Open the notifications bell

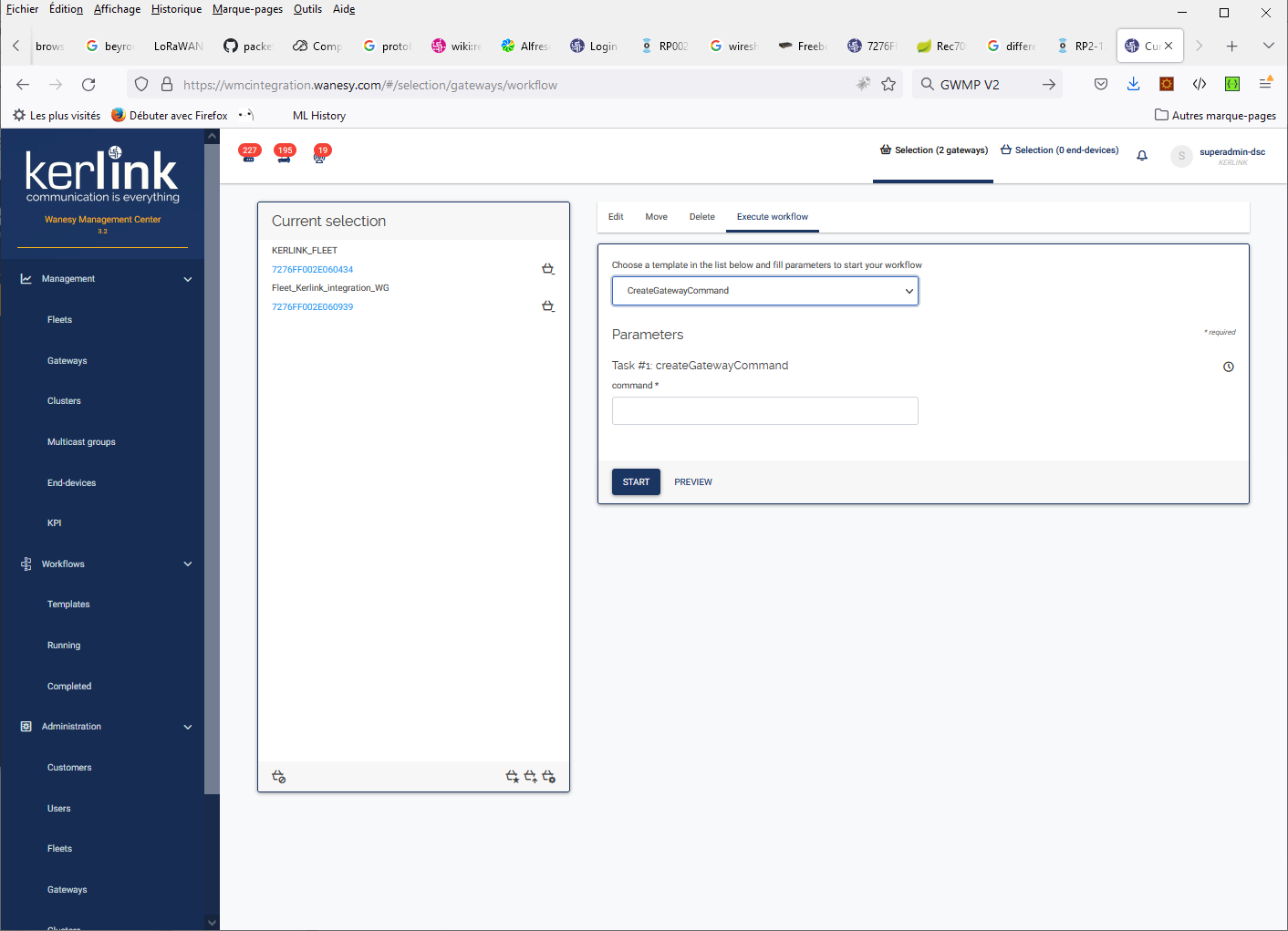[x=1141, y=156]
